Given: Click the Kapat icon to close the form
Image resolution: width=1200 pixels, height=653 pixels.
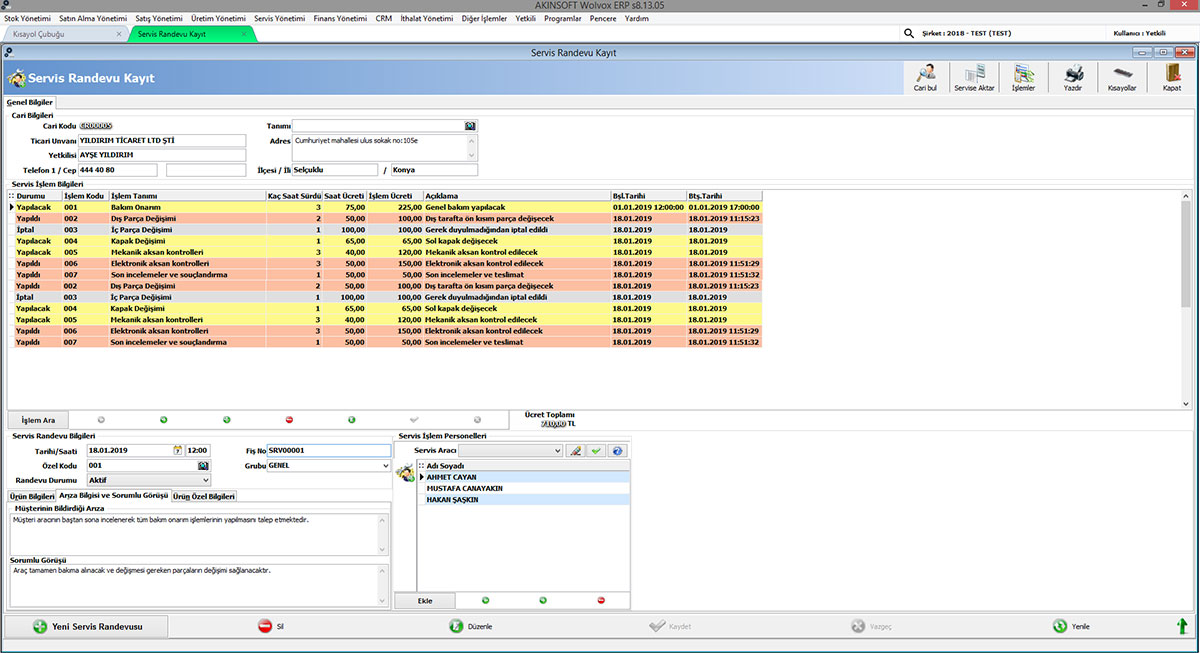Looking at the screenshot, I should 1172,77.
